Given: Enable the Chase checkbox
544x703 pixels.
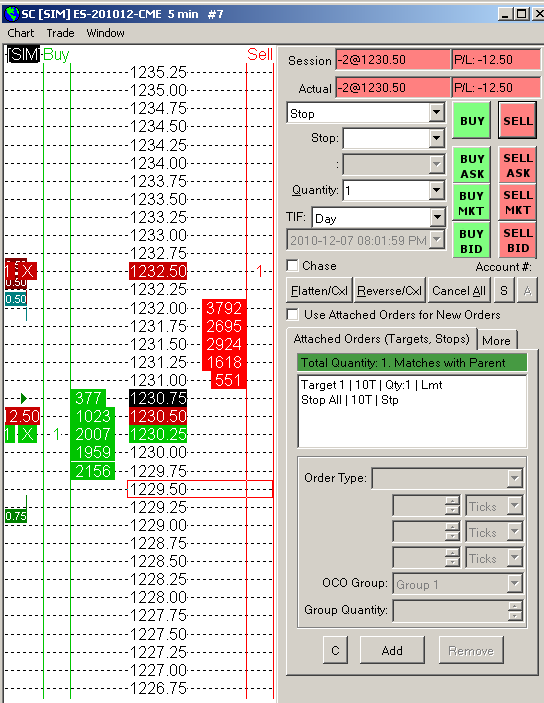Looking at the screenshot, I should pyautogui.click(x=292, y=265).
